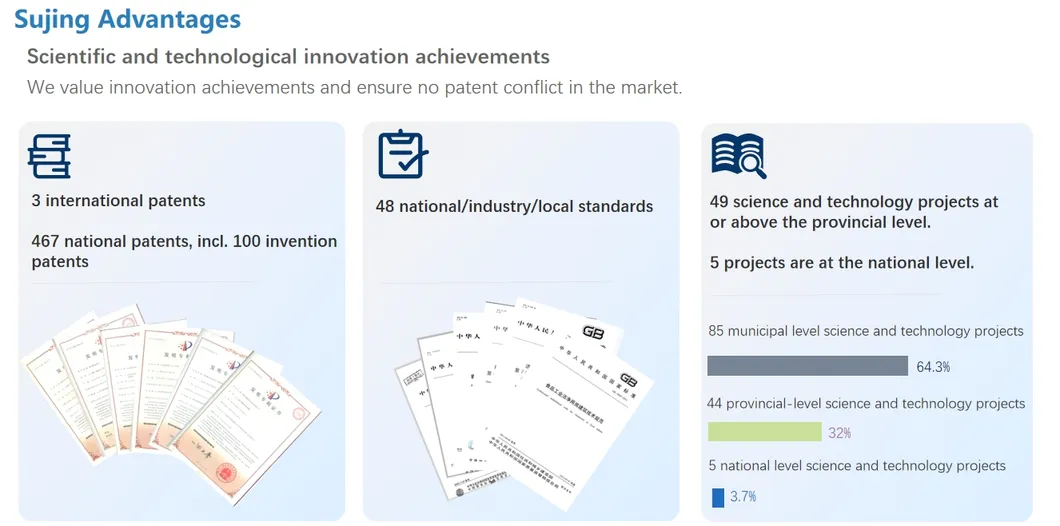This screenshot has height=526, width=1060.
Task: Select the "49 science and technology projects" text
Action: tap(853, 211)
